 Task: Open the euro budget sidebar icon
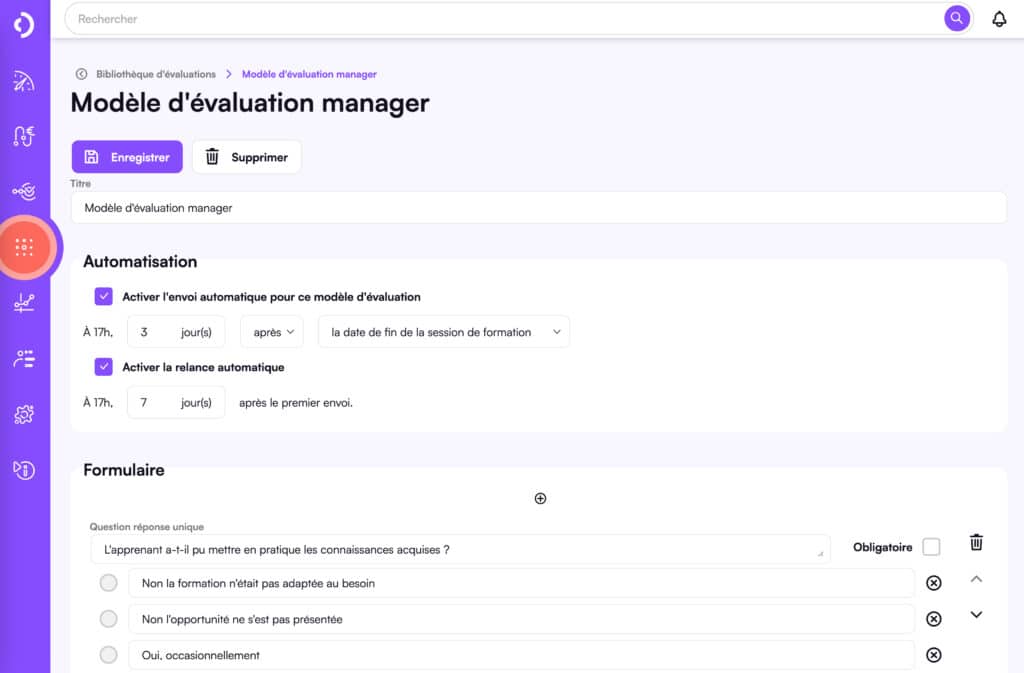tap(24, 136)
